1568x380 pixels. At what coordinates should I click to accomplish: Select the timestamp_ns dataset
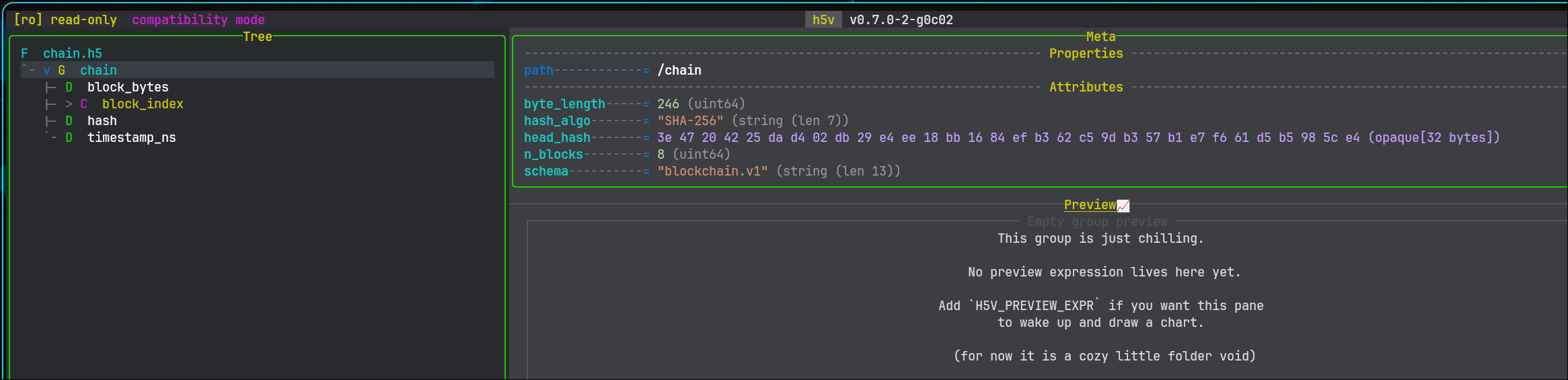[x=132, y=137]
